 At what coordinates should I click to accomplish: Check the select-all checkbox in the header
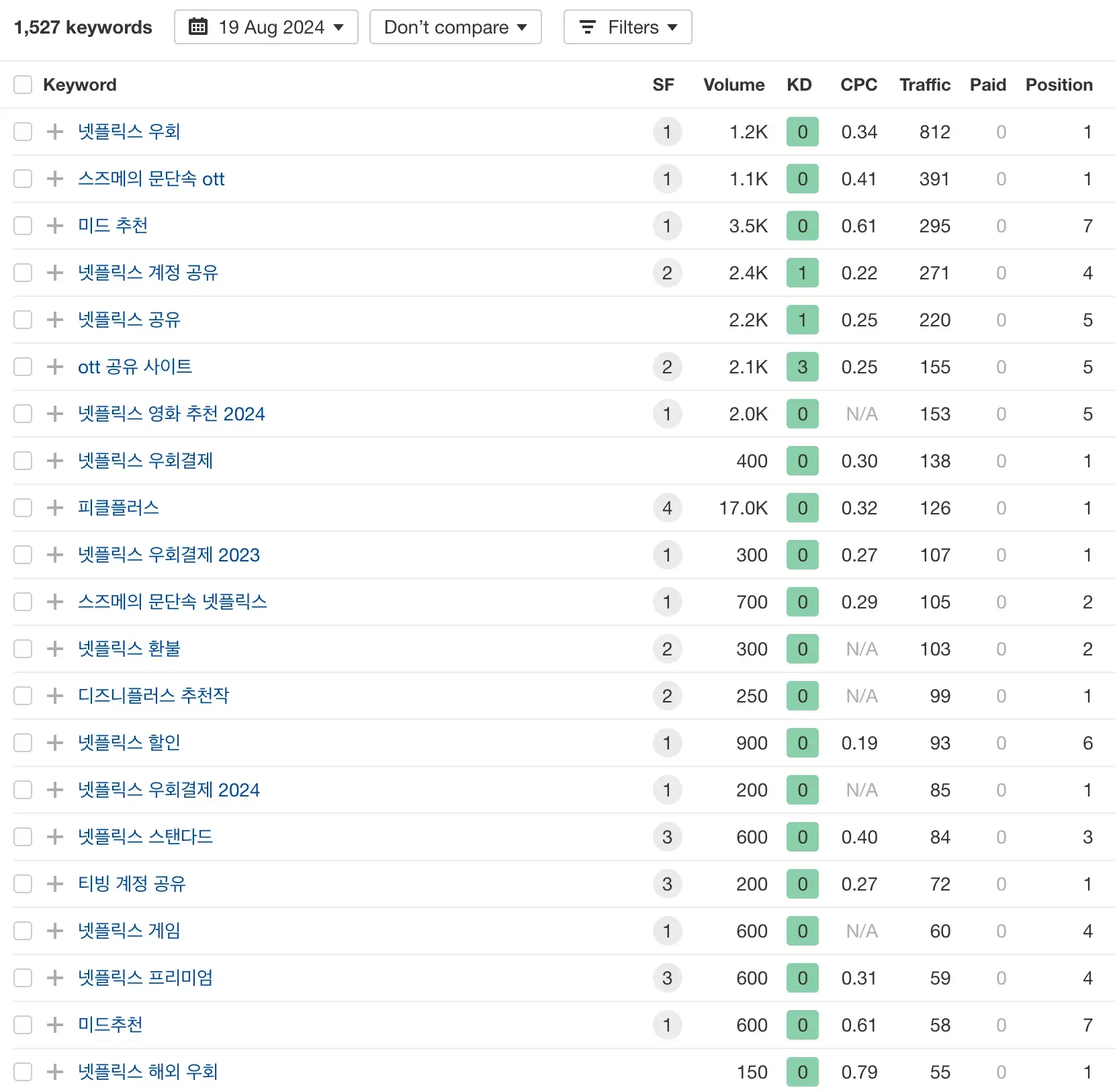click(x=23, y=85)
